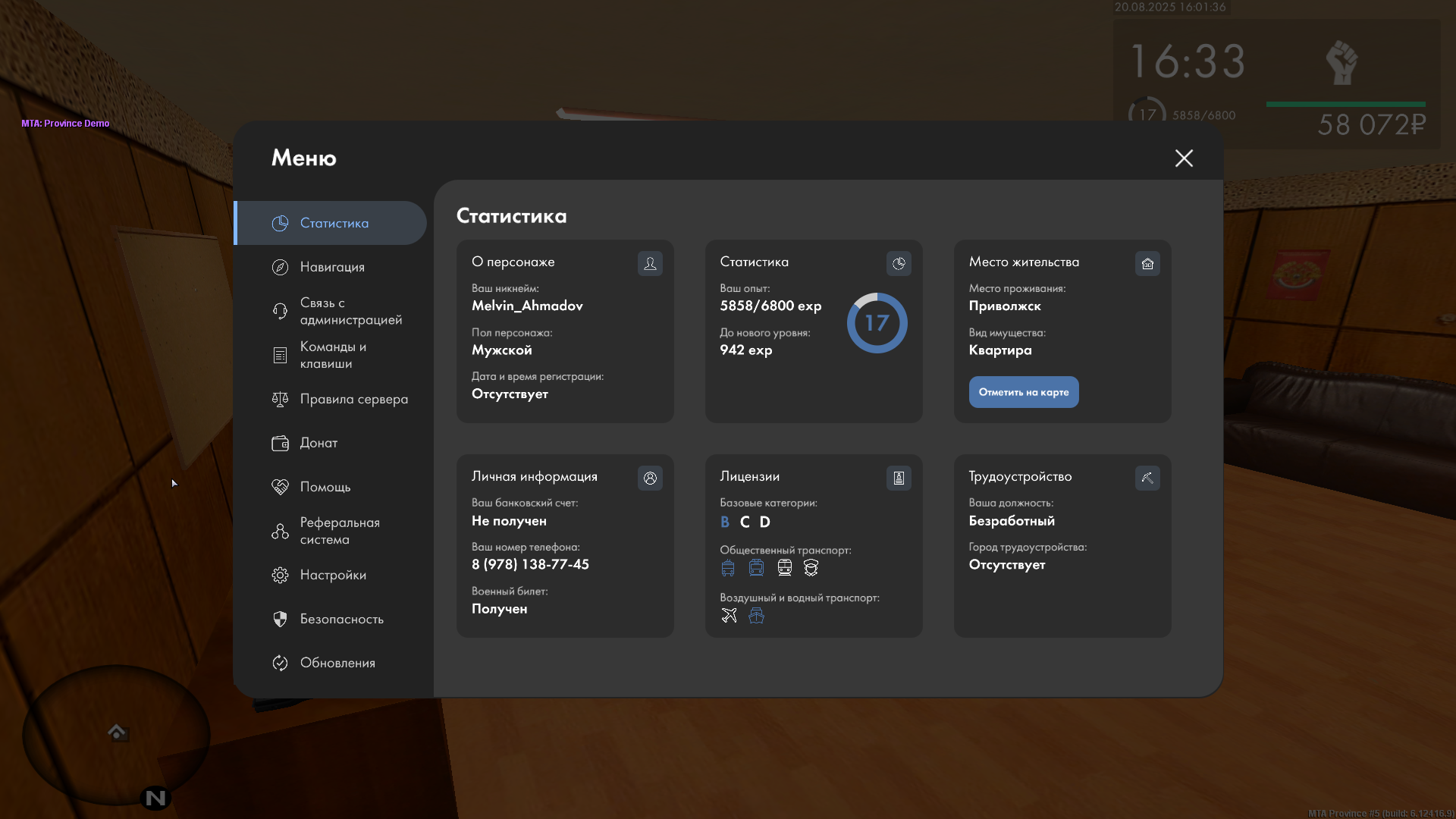Click the last white public transport license icon
The image size is (1456, 819).
point(811,568)
